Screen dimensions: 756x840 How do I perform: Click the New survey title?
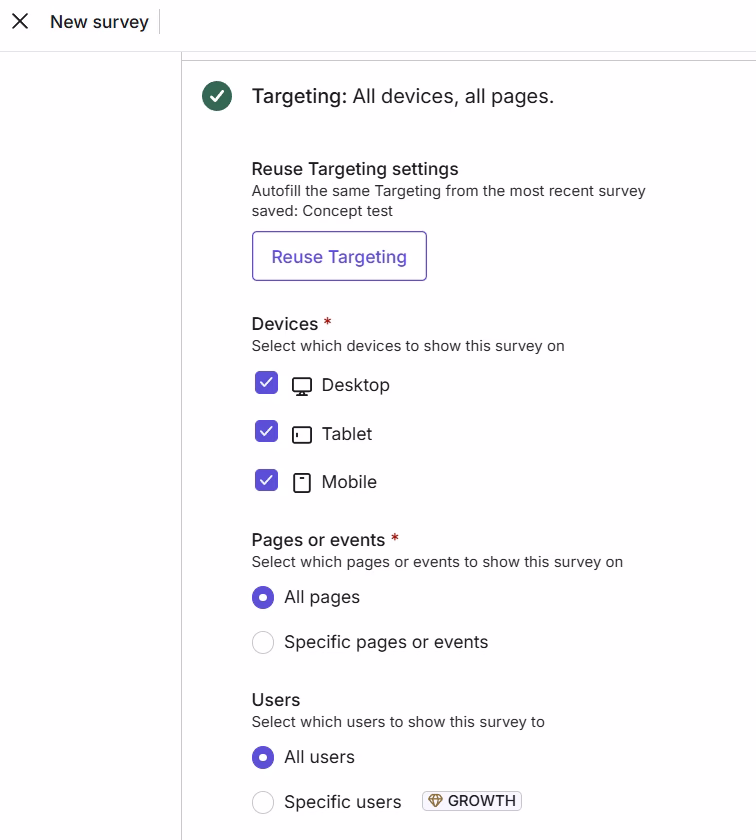click(x=100, y=21)
